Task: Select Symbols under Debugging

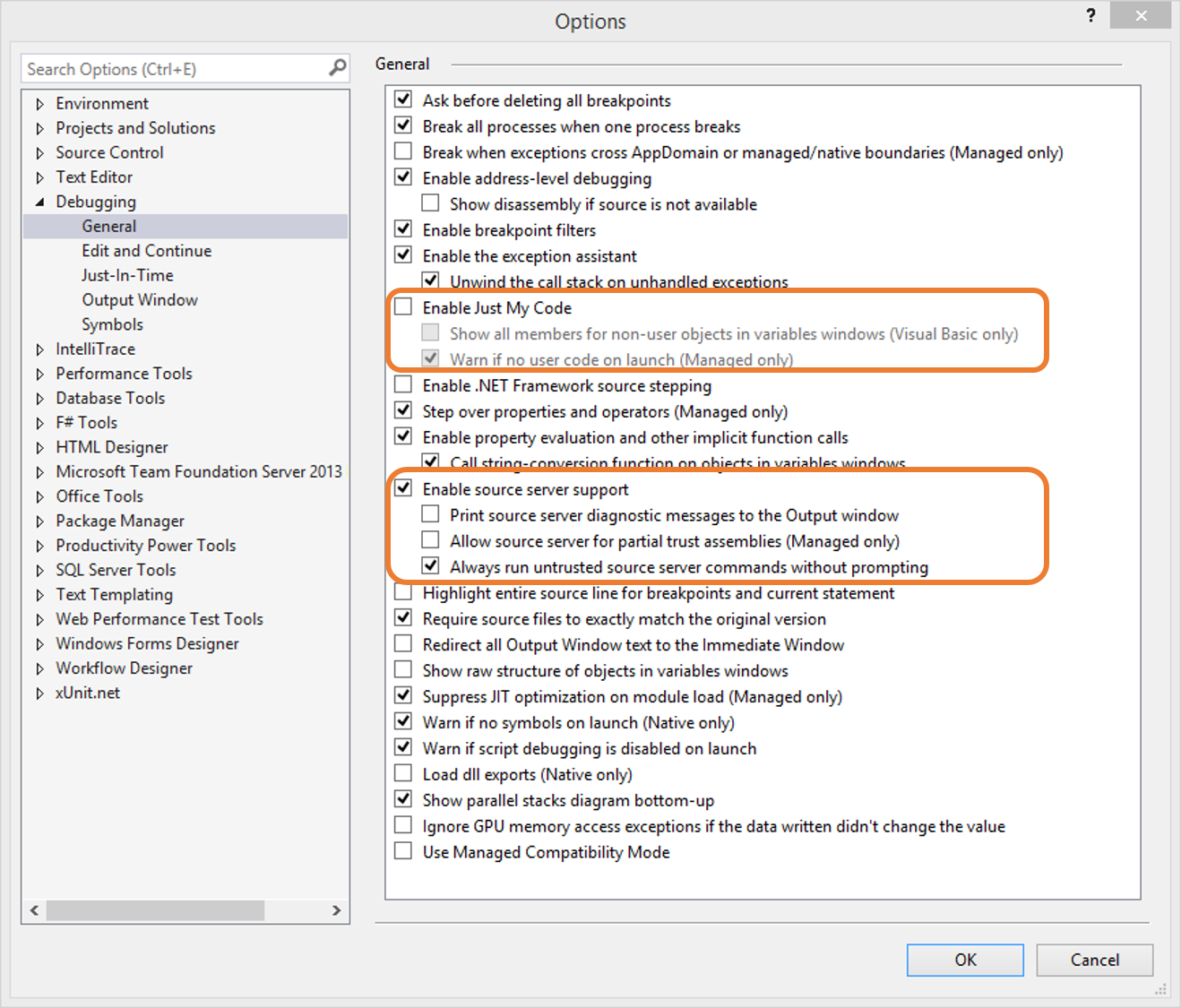Action: 112,323
